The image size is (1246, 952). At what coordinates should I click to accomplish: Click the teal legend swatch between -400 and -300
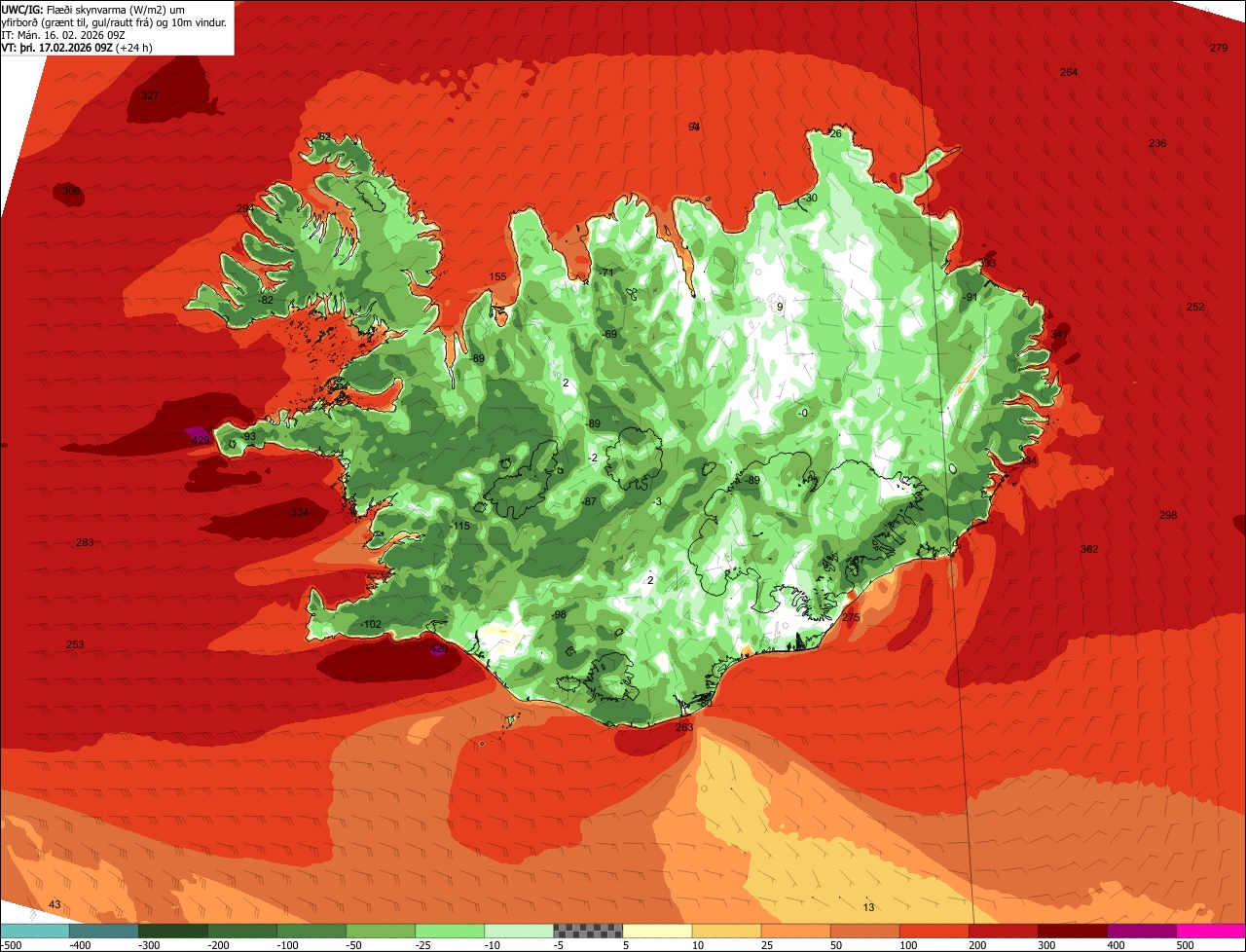(104, 930)
